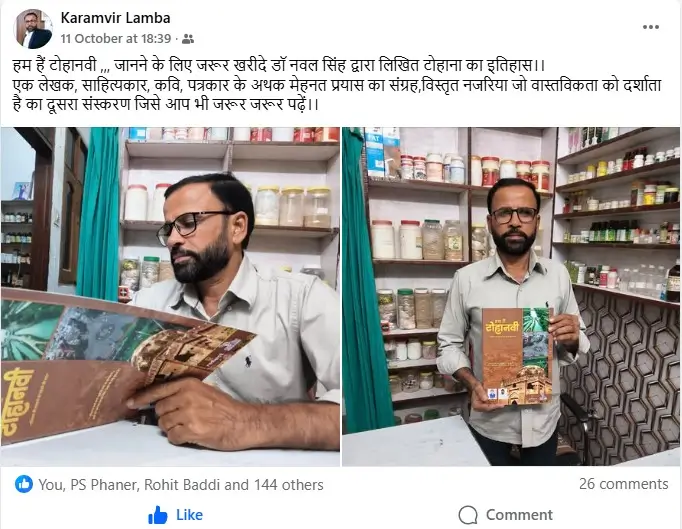Click the blue like reaction icon
The height and width of the screenshot is (529, 682).
(x=23, y=484)
